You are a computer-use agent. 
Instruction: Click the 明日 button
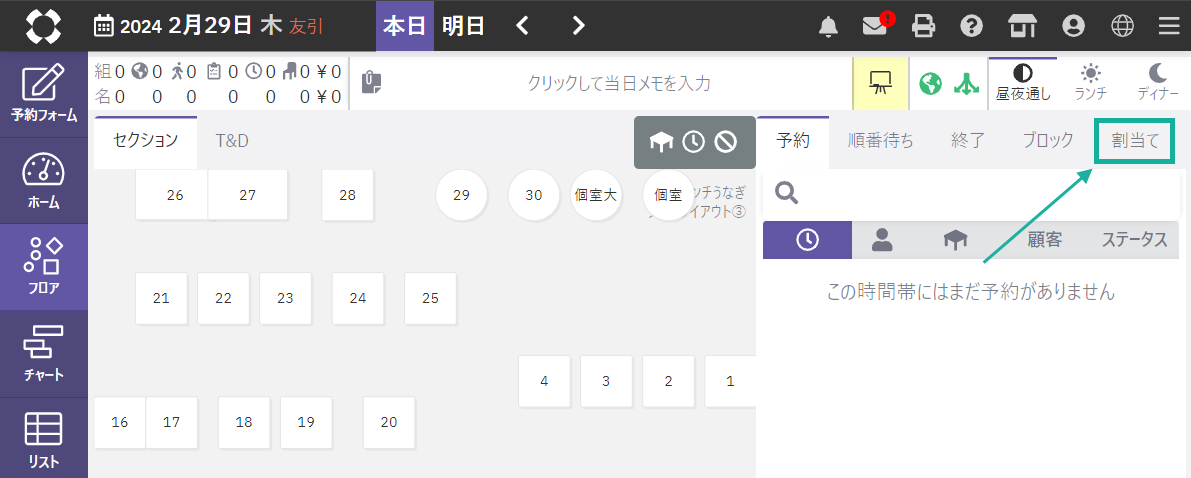(x=463, y=26)
